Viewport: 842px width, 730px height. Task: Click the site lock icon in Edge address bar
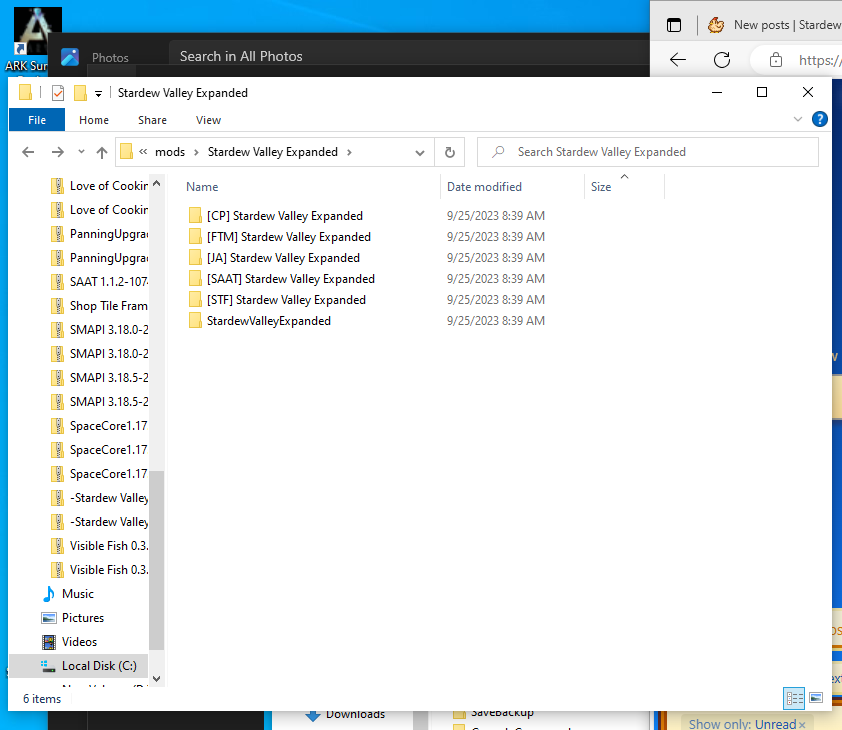(775, 60)
